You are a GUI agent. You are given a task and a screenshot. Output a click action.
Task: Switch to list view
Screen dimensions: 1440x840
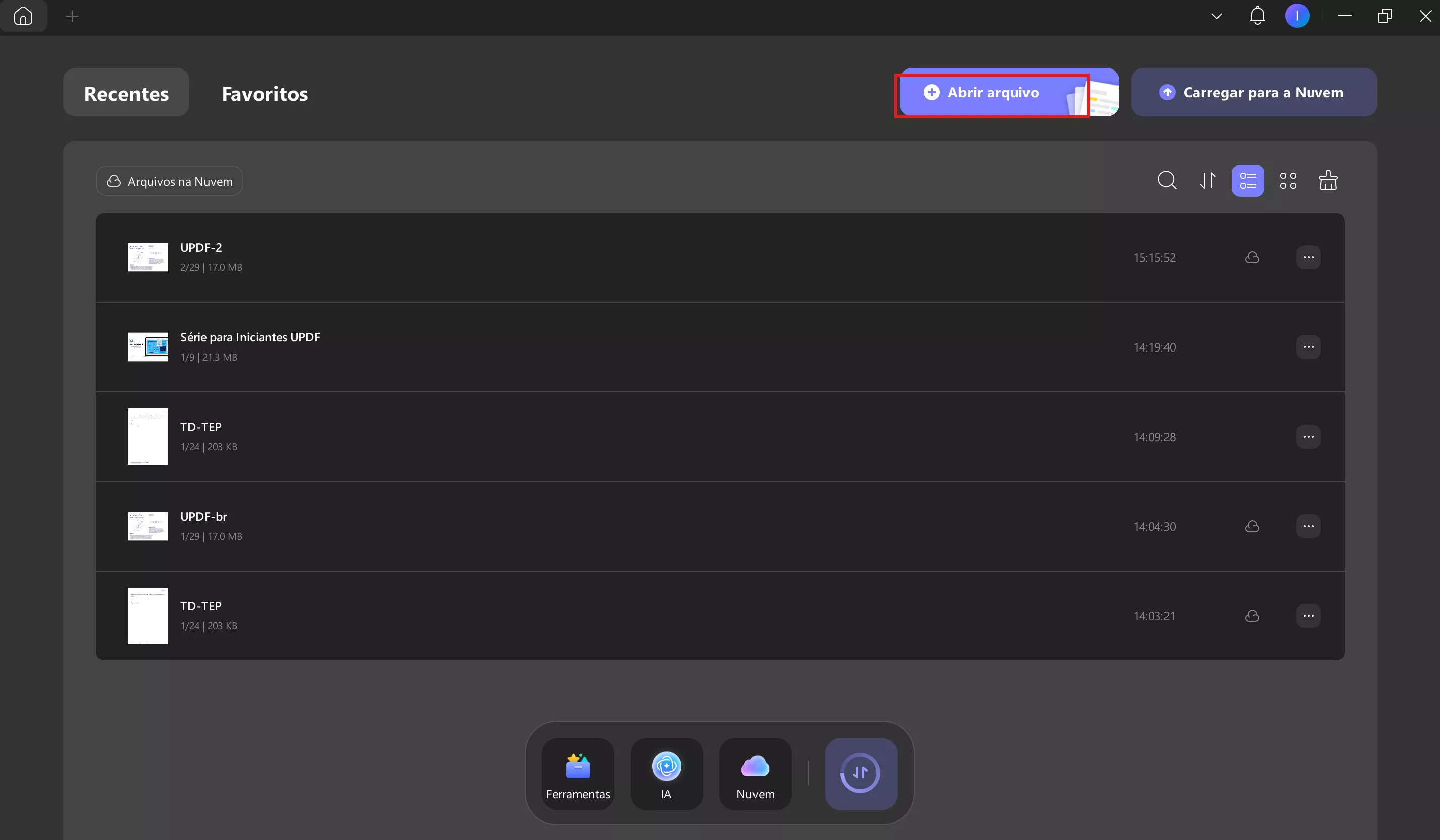click(1248, 181)
